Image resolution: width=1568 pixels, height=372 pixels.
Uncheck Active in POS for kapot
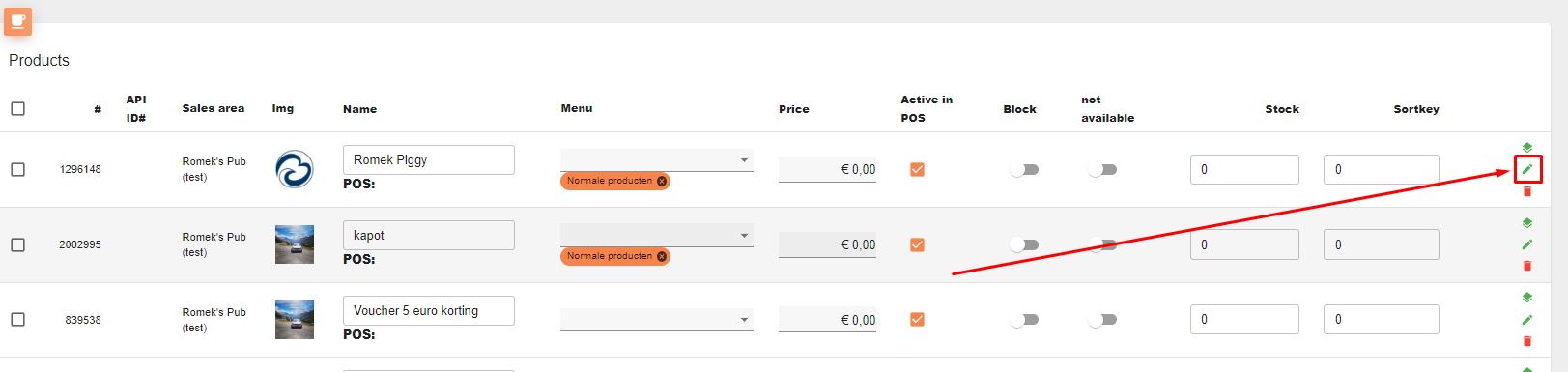[918, 244]
